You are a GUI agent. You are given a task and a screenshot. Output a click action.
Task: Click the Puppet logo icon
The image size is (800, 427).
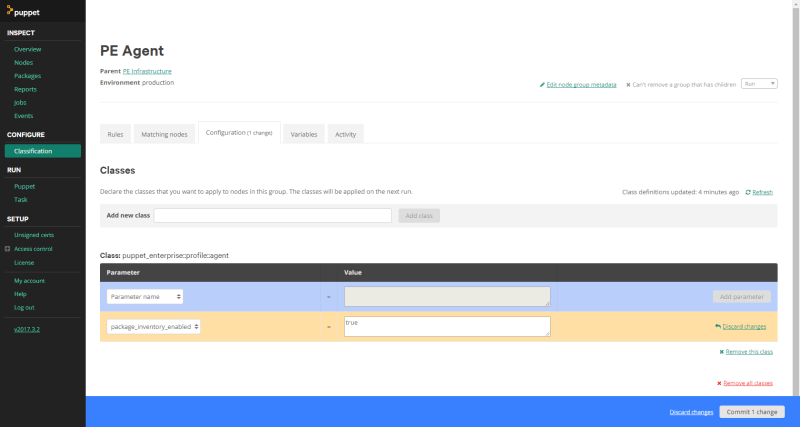[11, 11]
